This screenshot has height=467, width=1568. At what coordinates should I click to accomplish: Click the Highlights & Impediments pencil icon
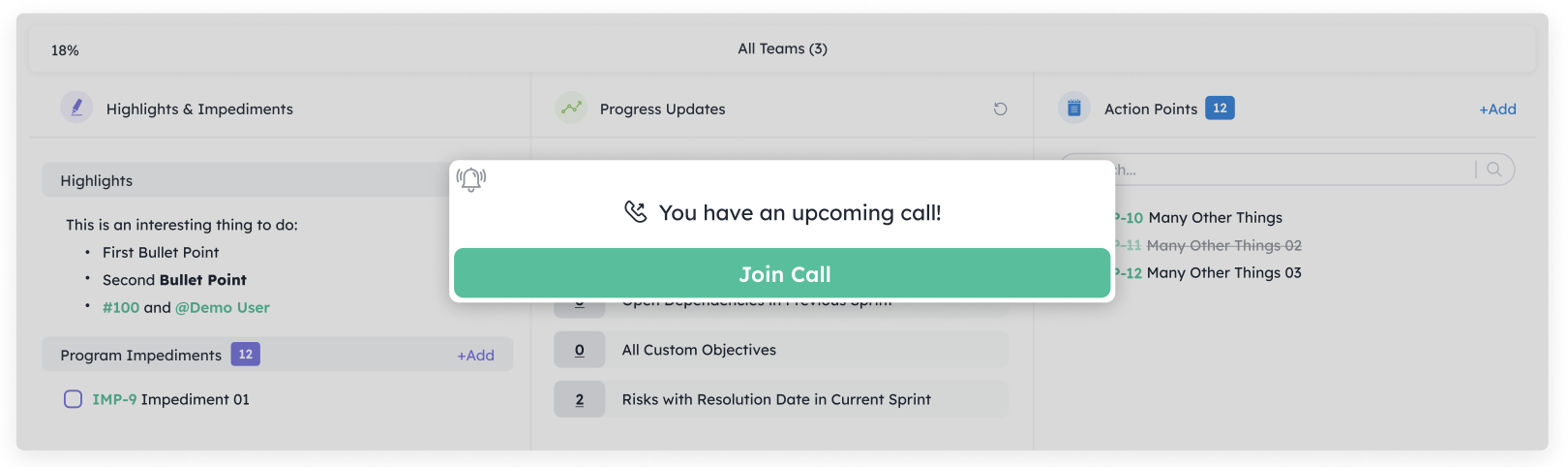point(76,108)
